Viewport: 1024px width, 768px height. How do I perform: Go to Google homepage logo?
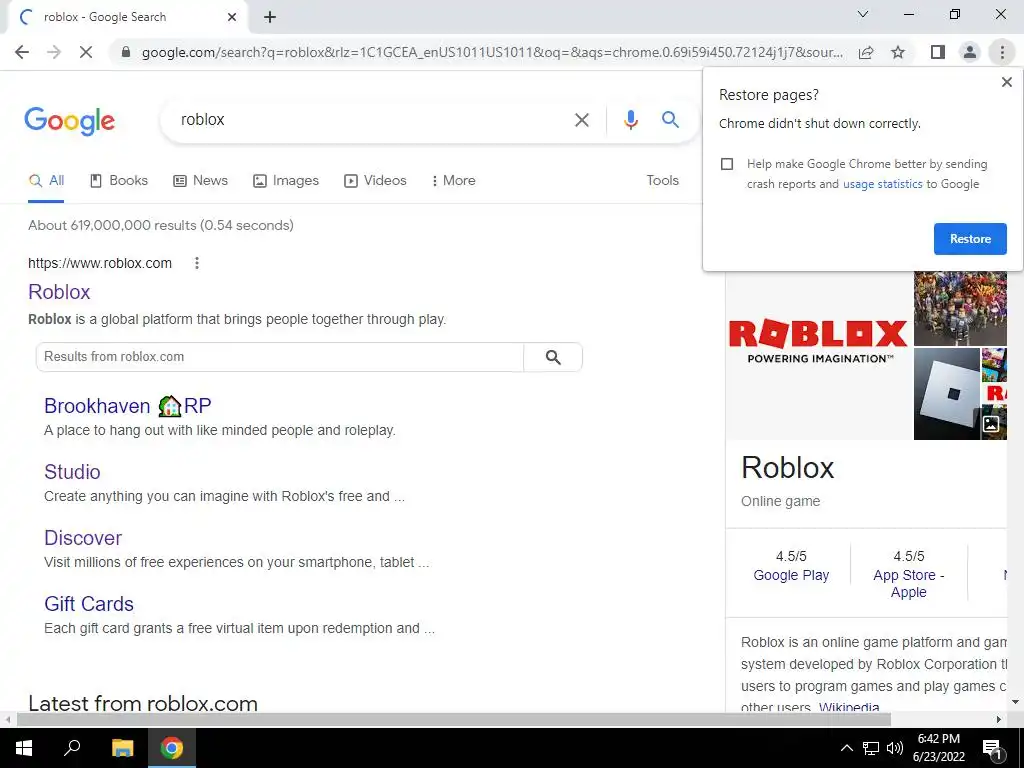click(69, 121)
